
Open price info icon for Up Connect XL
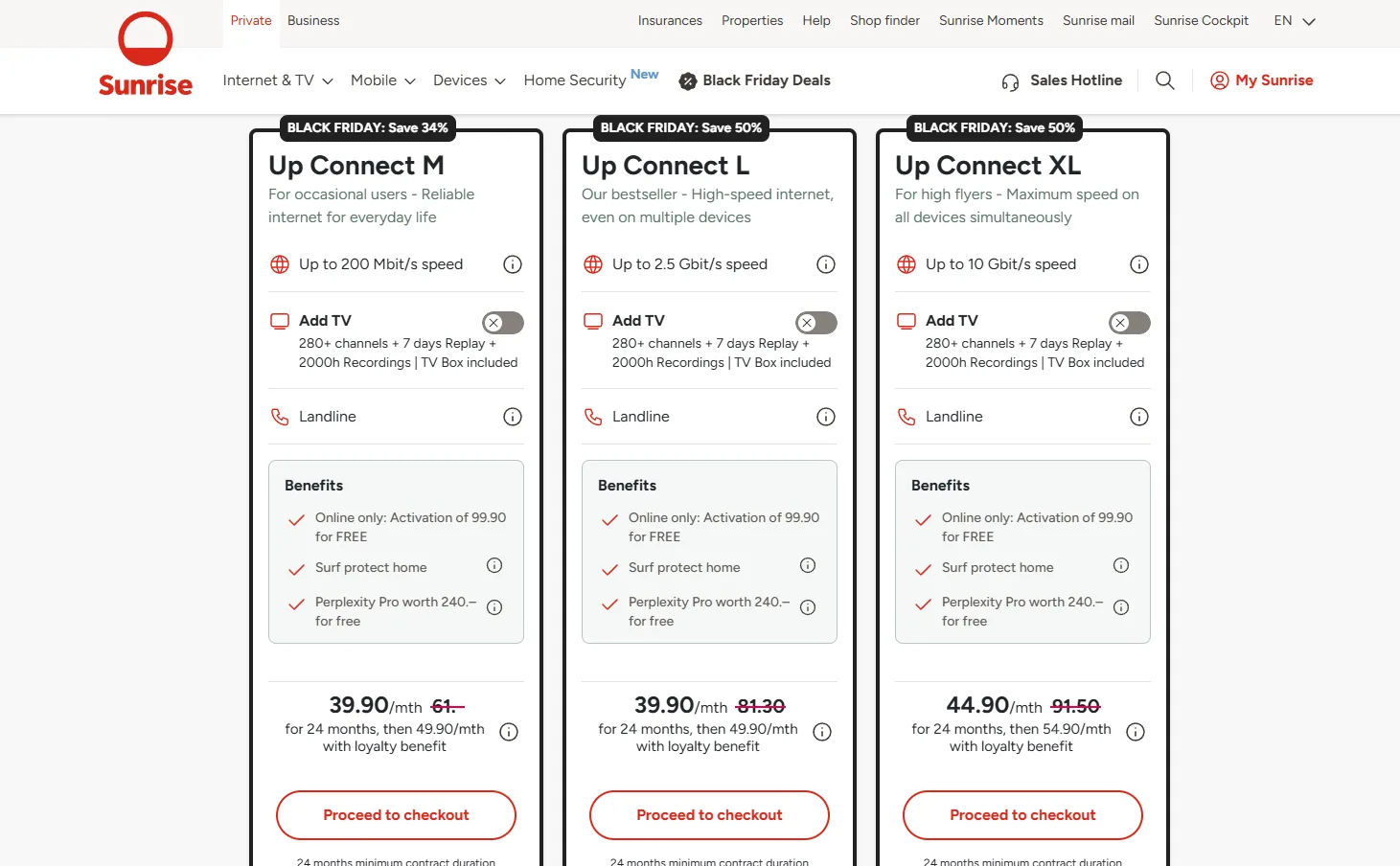point(1136,732)
